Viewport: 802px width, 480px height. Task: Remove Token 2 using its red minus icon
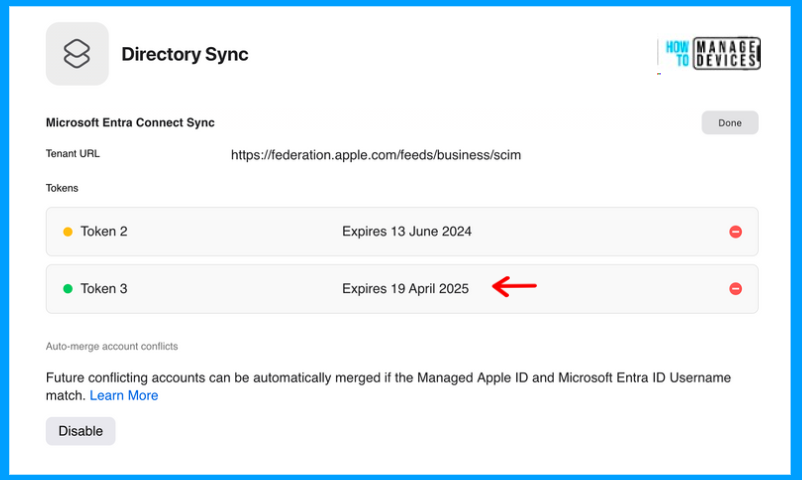735,232
